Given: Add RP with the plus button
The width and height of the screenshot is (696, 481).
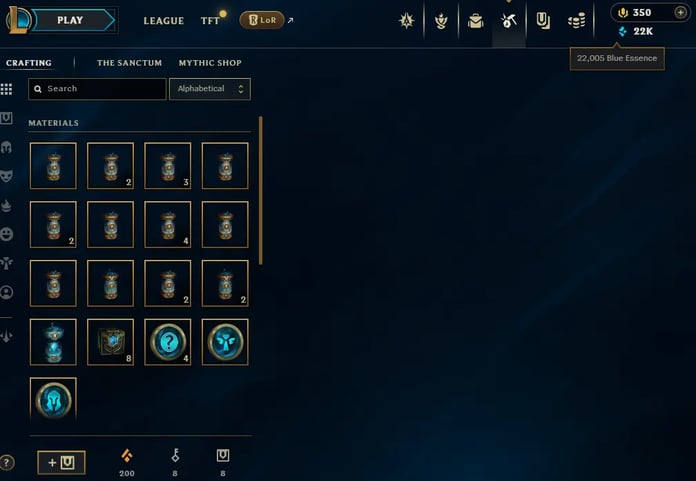Looking at the screenshot, I should click(680, 12).
